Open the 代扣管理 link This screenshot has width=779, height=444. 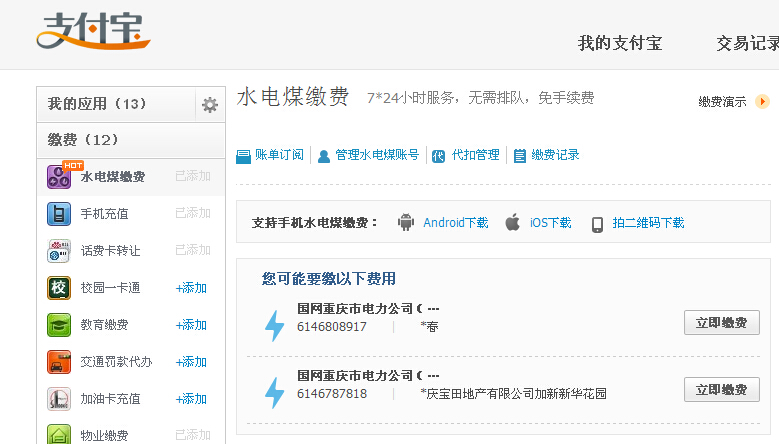[475, 155]
